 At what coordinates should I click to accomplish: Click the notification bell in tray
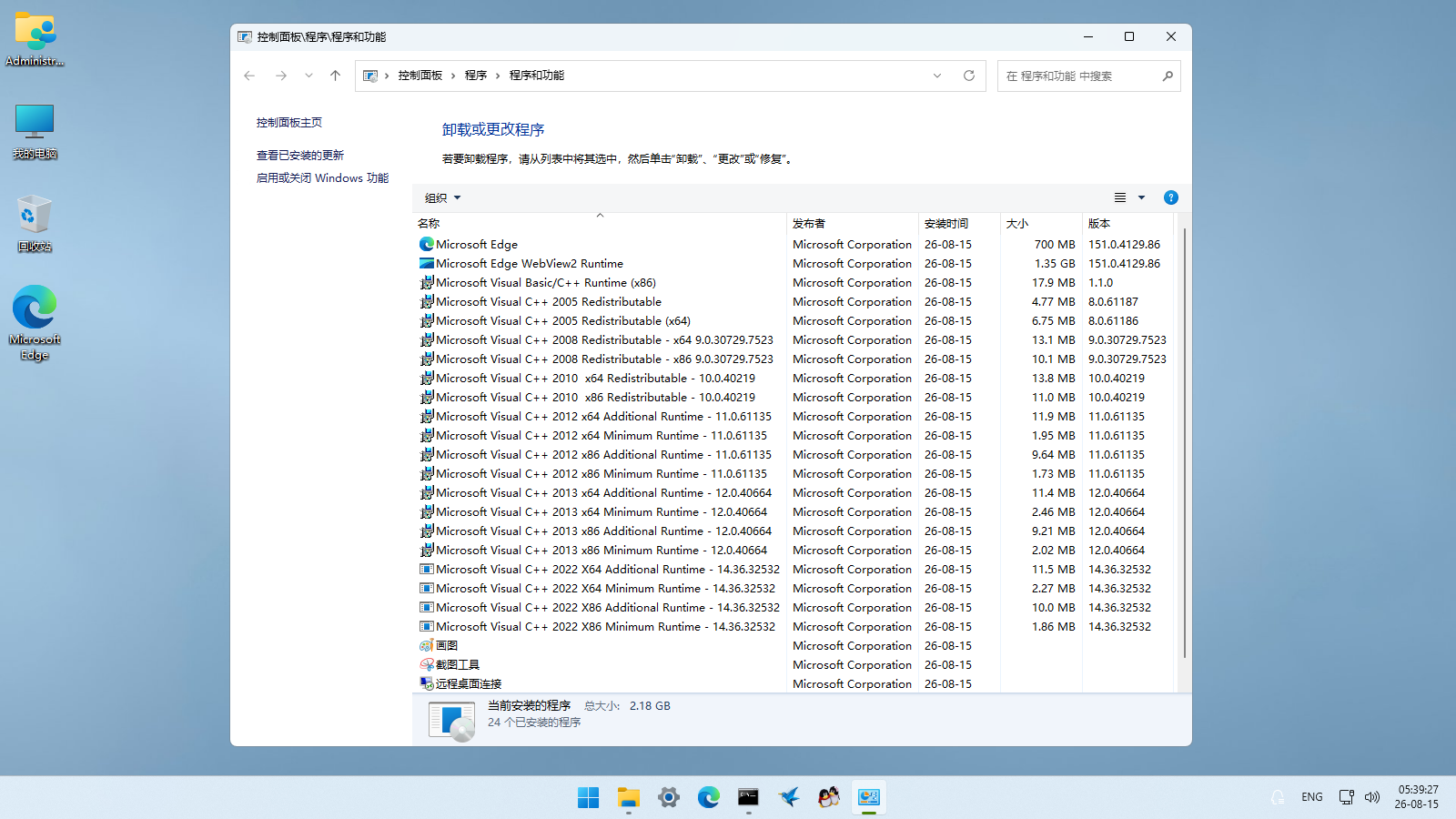[x=1278, y=797]
